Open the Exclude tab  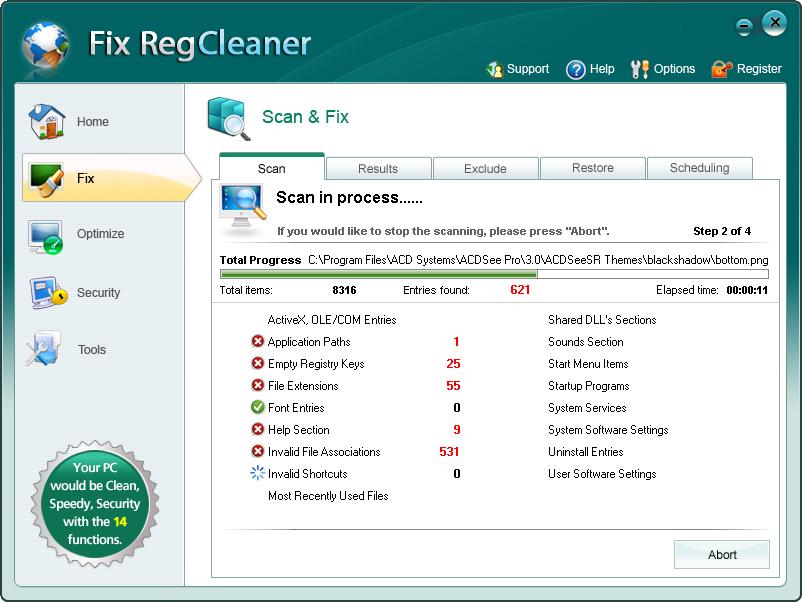tap(485, 169)
